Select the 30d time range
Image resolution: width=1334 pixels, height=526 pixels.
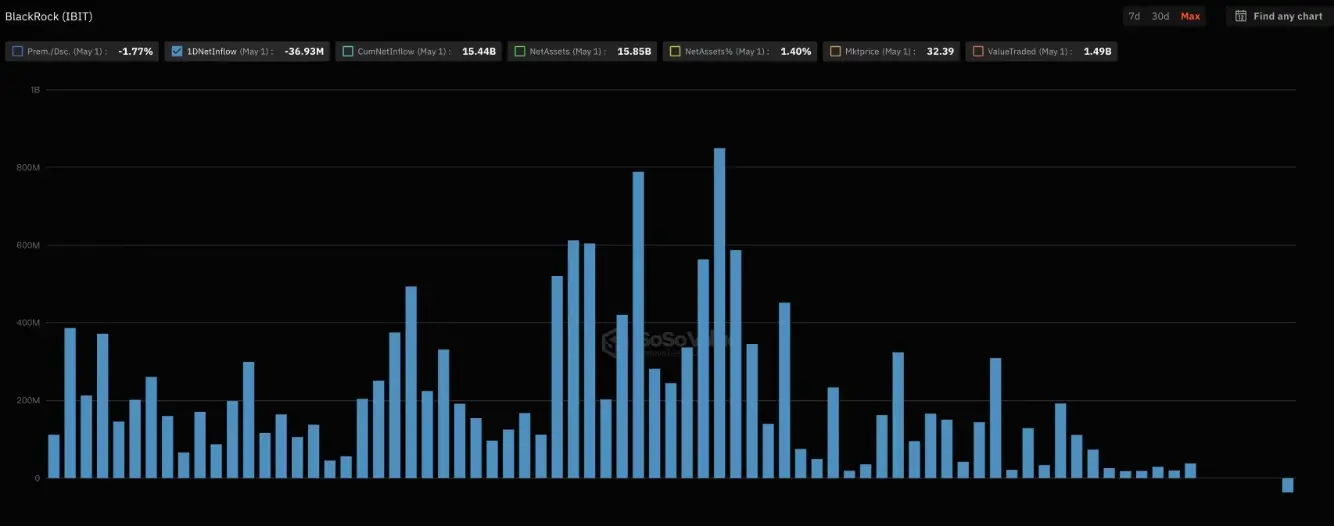(x=1160, y=16)
